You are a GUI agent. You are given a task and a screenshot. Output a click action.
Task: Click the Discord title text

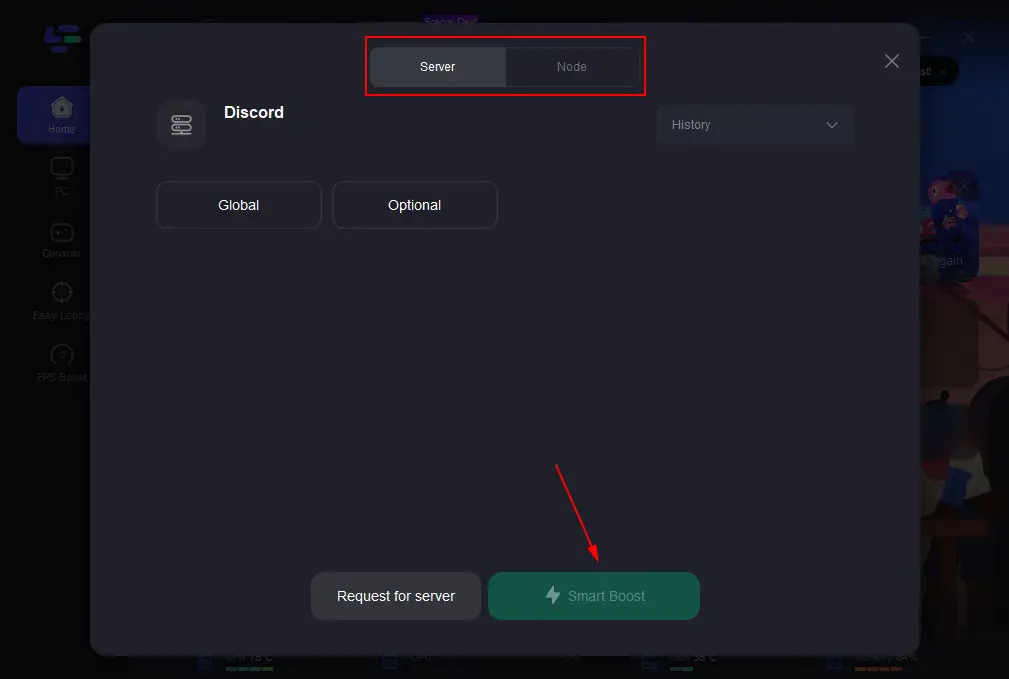[x=254, y=113]
